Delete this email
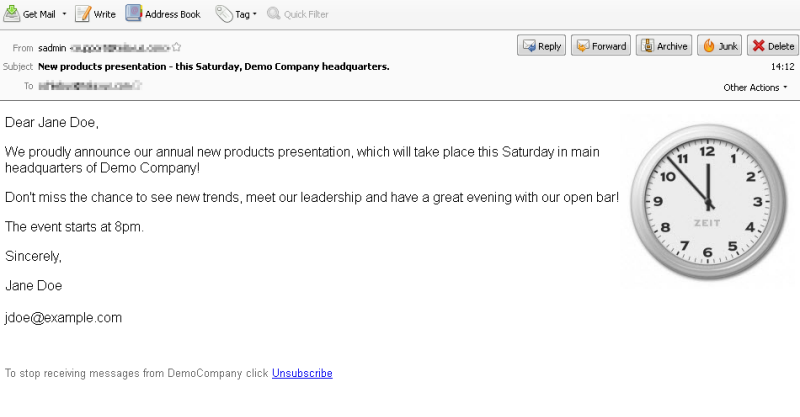Viewport: 800px width, 417px height. [x=772, y=46]
